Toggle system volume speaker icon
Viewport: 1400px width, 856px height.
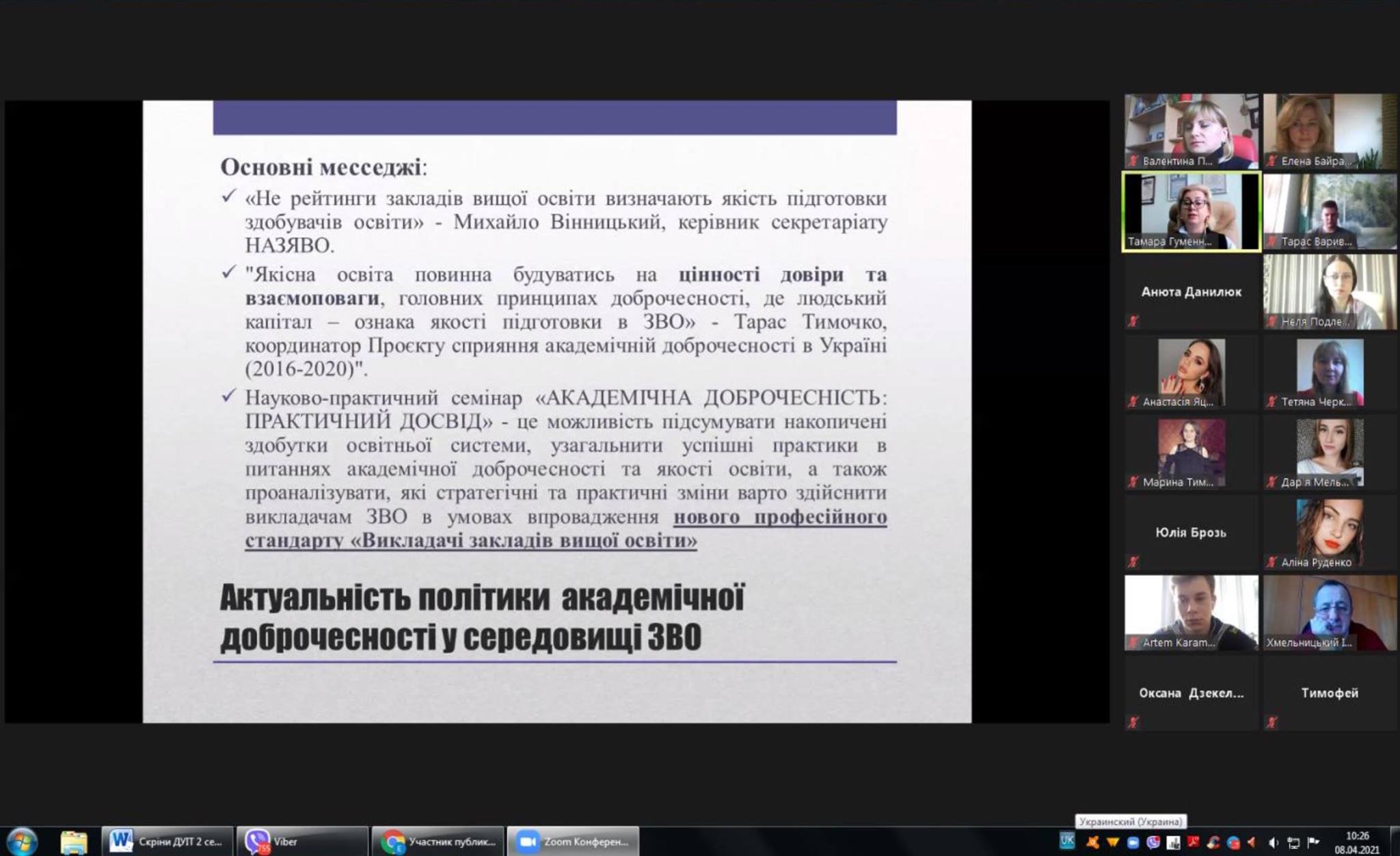[1274, 842]
